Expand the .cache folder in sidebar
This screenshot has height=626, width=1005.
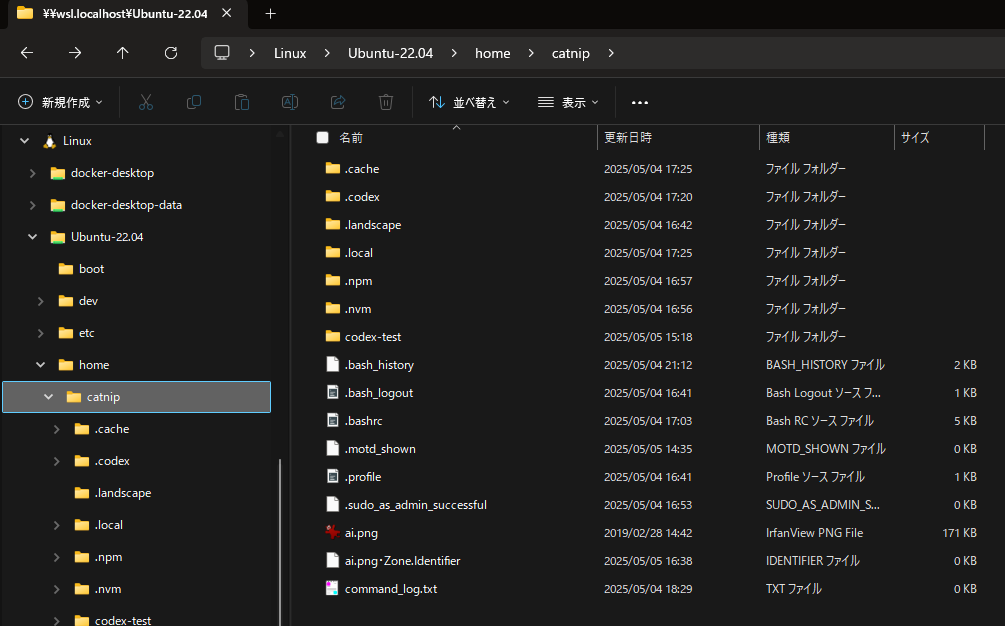click(x=56, y=429)
